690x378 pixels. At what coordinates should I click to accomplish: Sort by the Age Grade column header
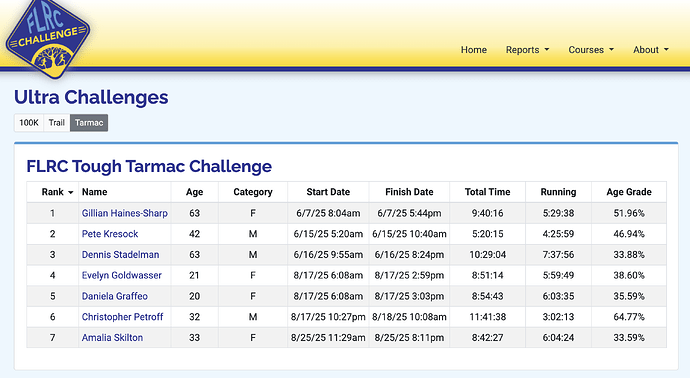(629, 192)
